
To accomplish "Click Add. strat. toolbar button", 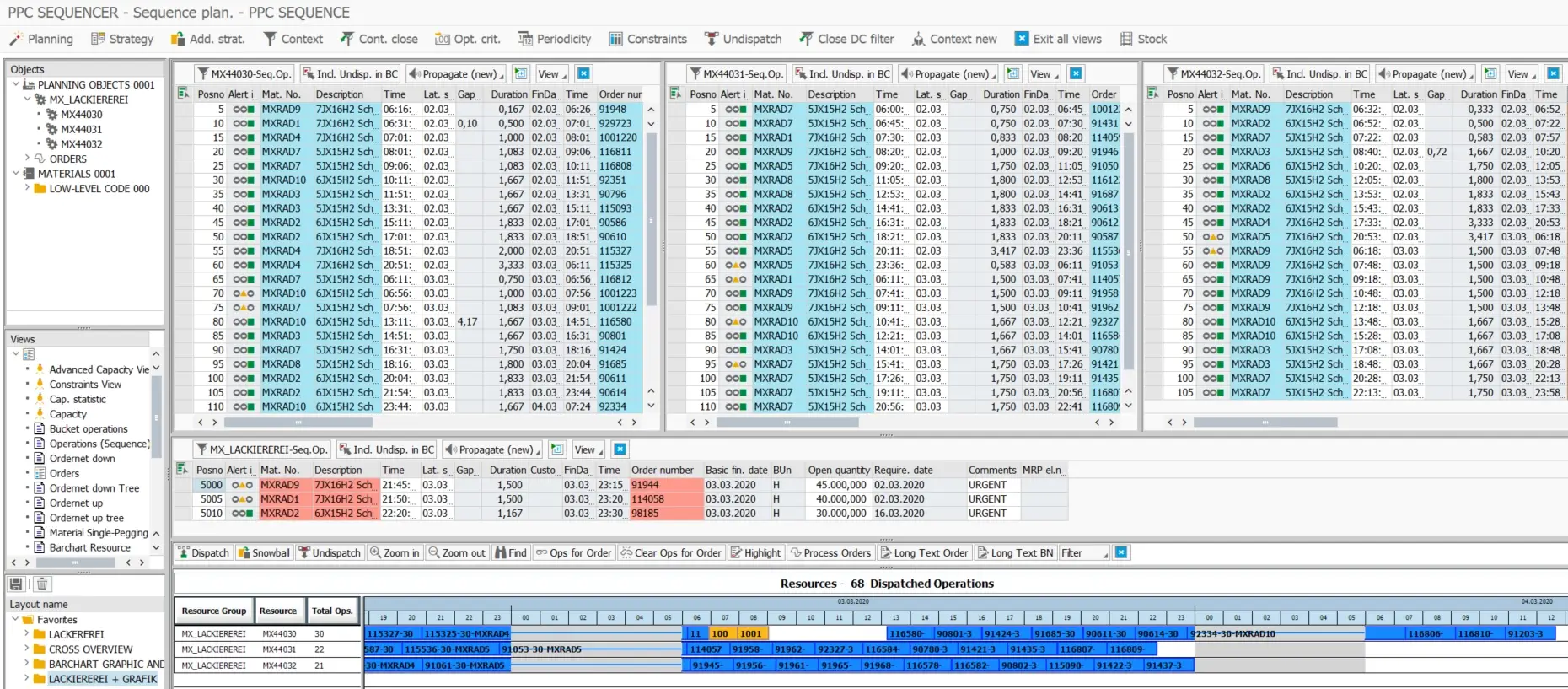I will point(208,39).
